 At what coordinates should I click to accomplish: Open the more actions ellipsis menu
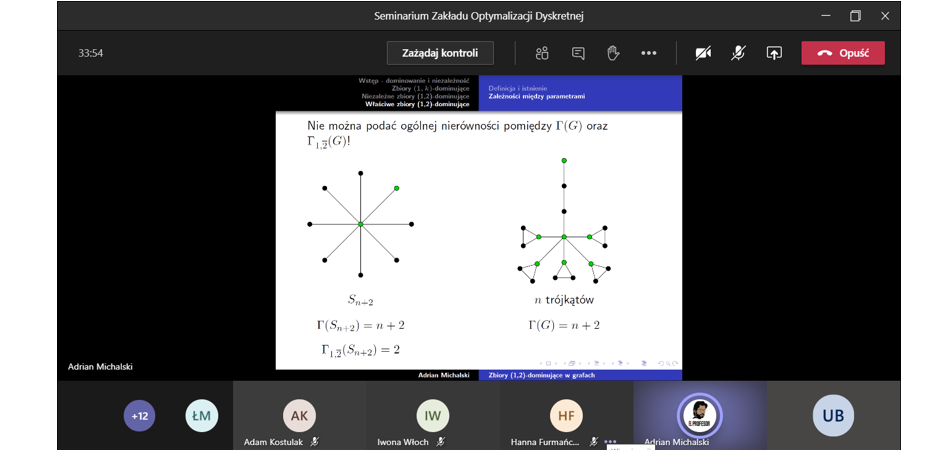click(x=648, y=53)
